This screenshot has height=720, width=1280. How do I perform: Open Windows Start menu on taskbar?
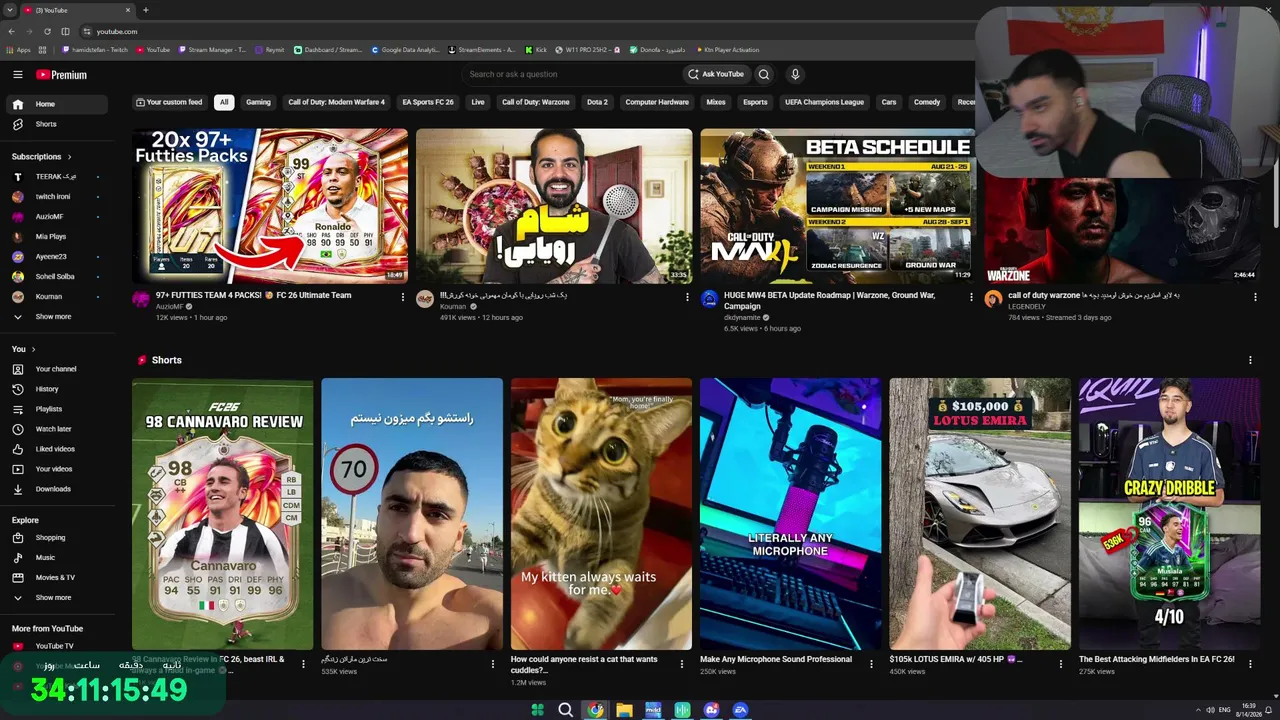538,710
